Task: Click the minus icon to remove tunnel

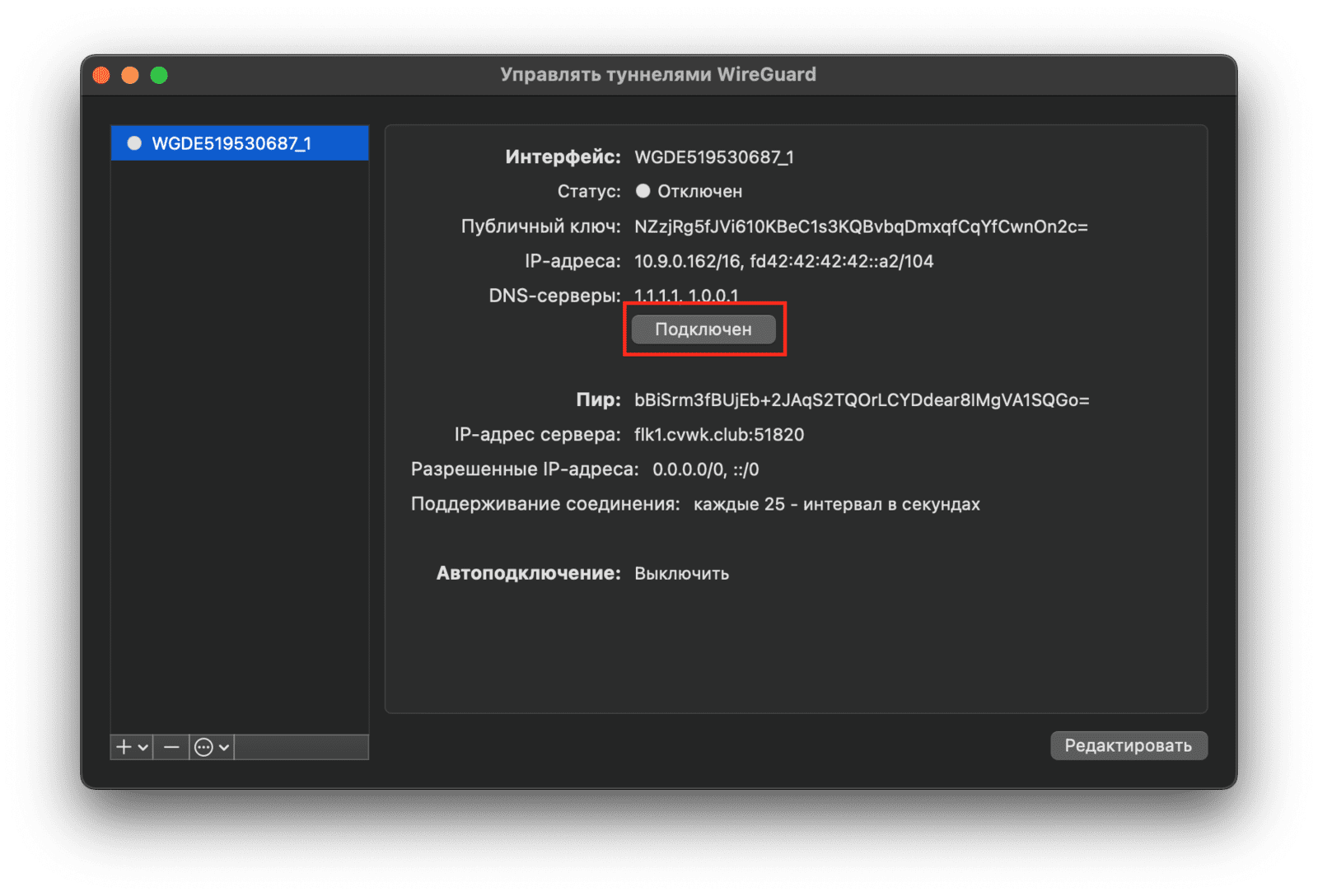Action: click(171, 747)
